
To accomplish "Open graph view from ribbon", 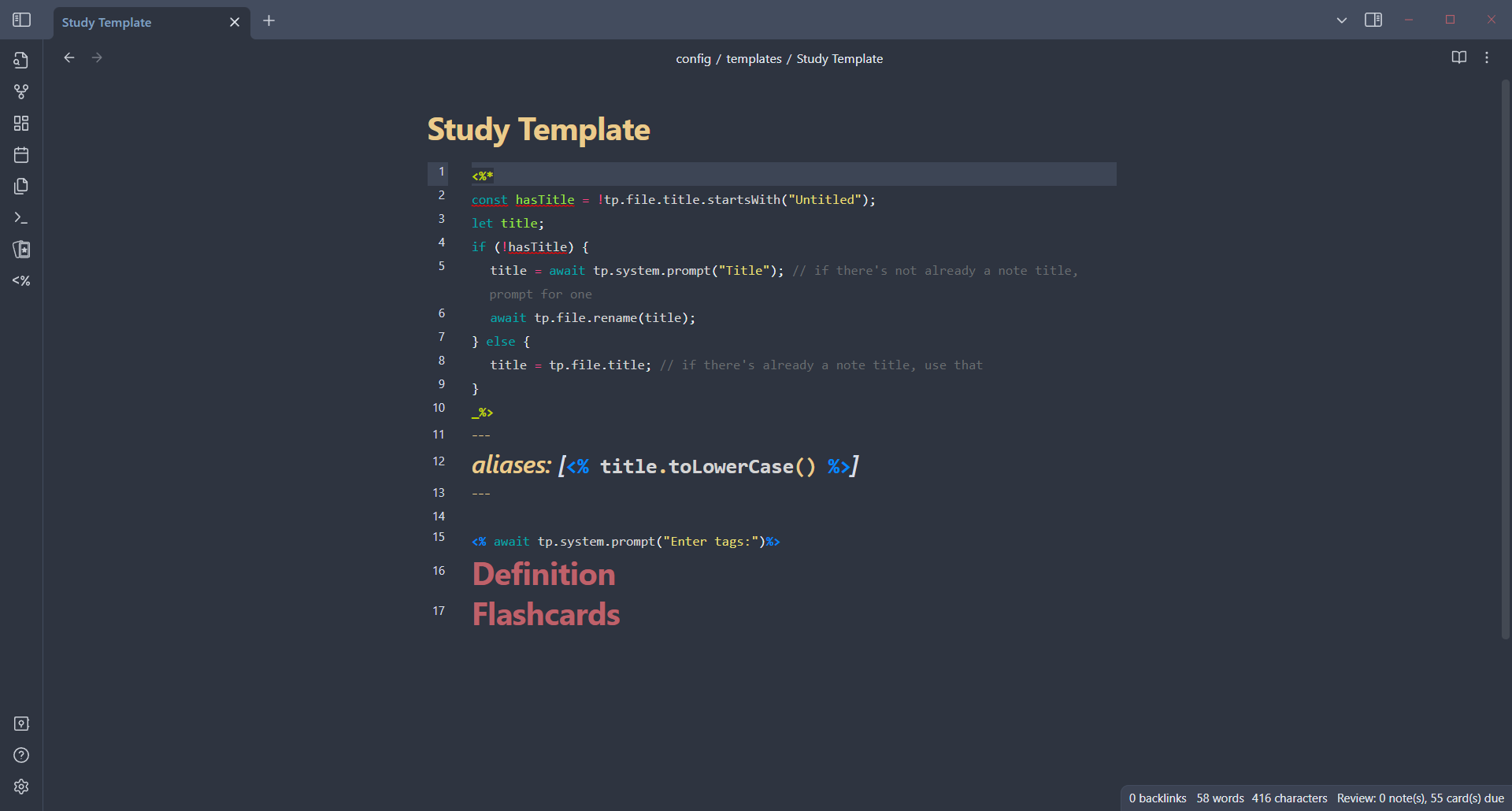I will point(21,92).
